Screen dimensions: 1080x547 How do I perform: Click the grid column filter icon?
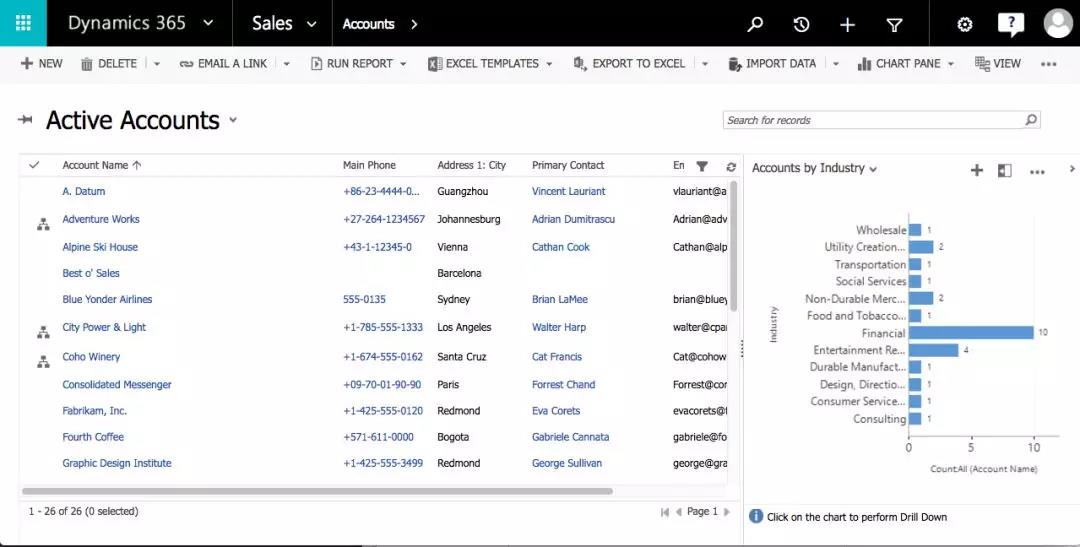(702, 166)
